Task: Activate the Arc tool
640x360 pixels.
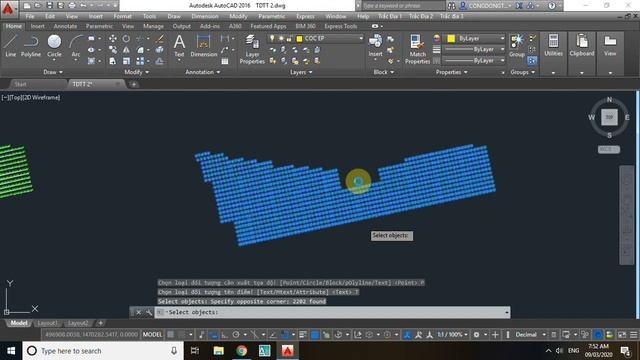Action: pyautogui.click(x=76, y=45)
